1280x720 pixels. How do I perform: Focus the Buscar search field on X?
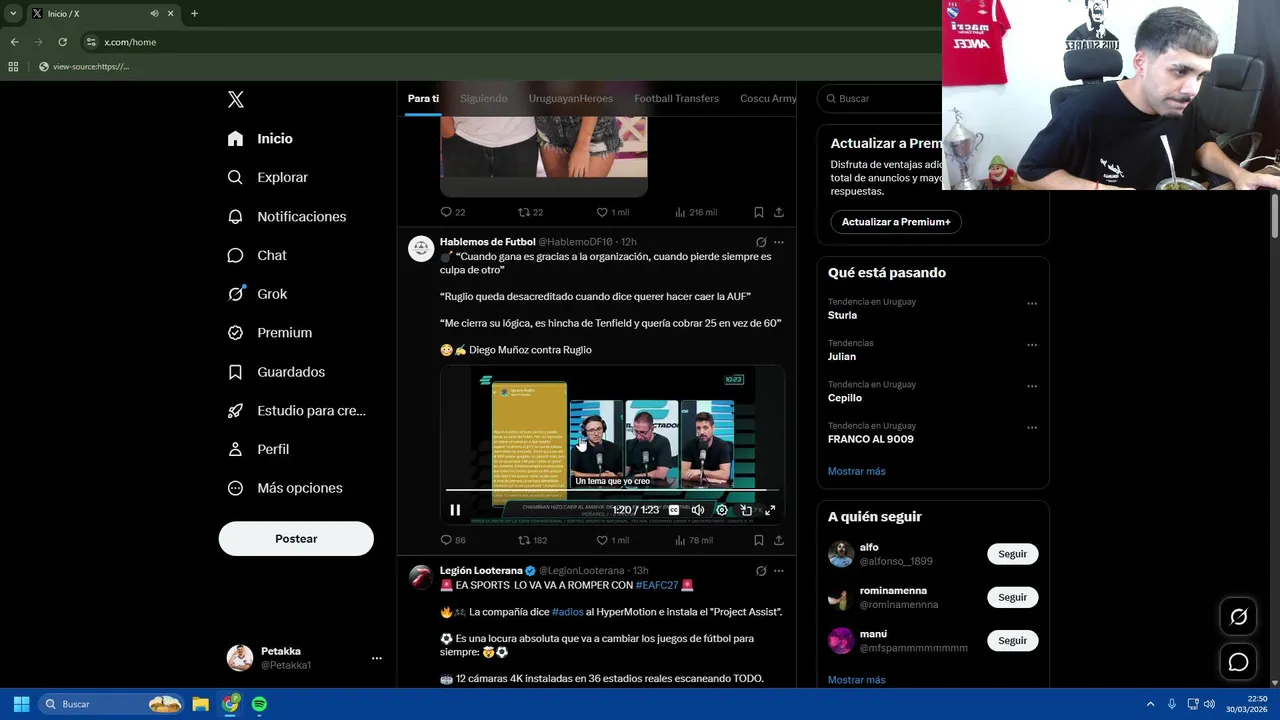(x=880, y=99)
